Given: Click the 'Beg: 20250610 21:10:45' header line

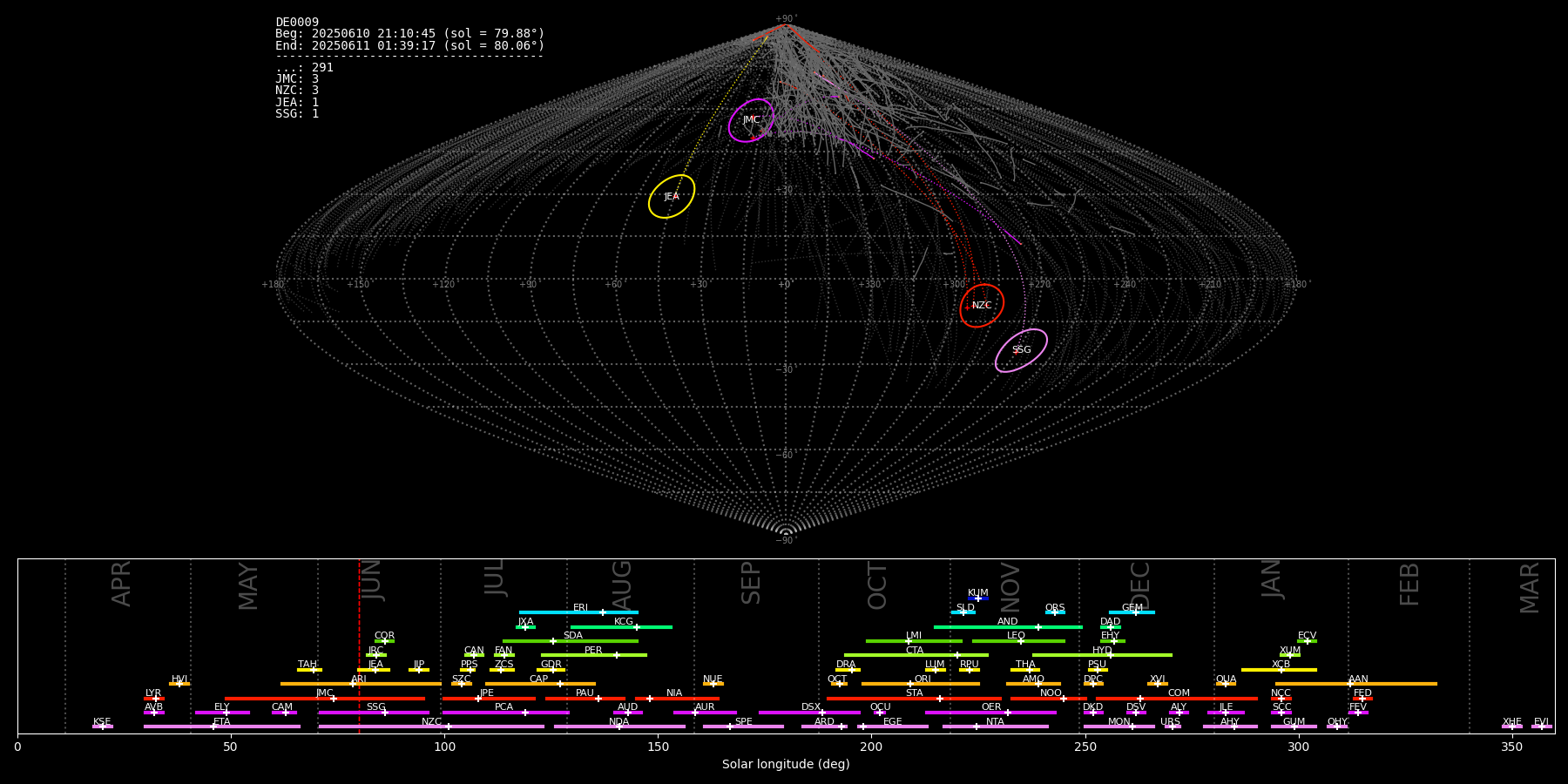Looking at the screenshot, I should coord(409,34).
